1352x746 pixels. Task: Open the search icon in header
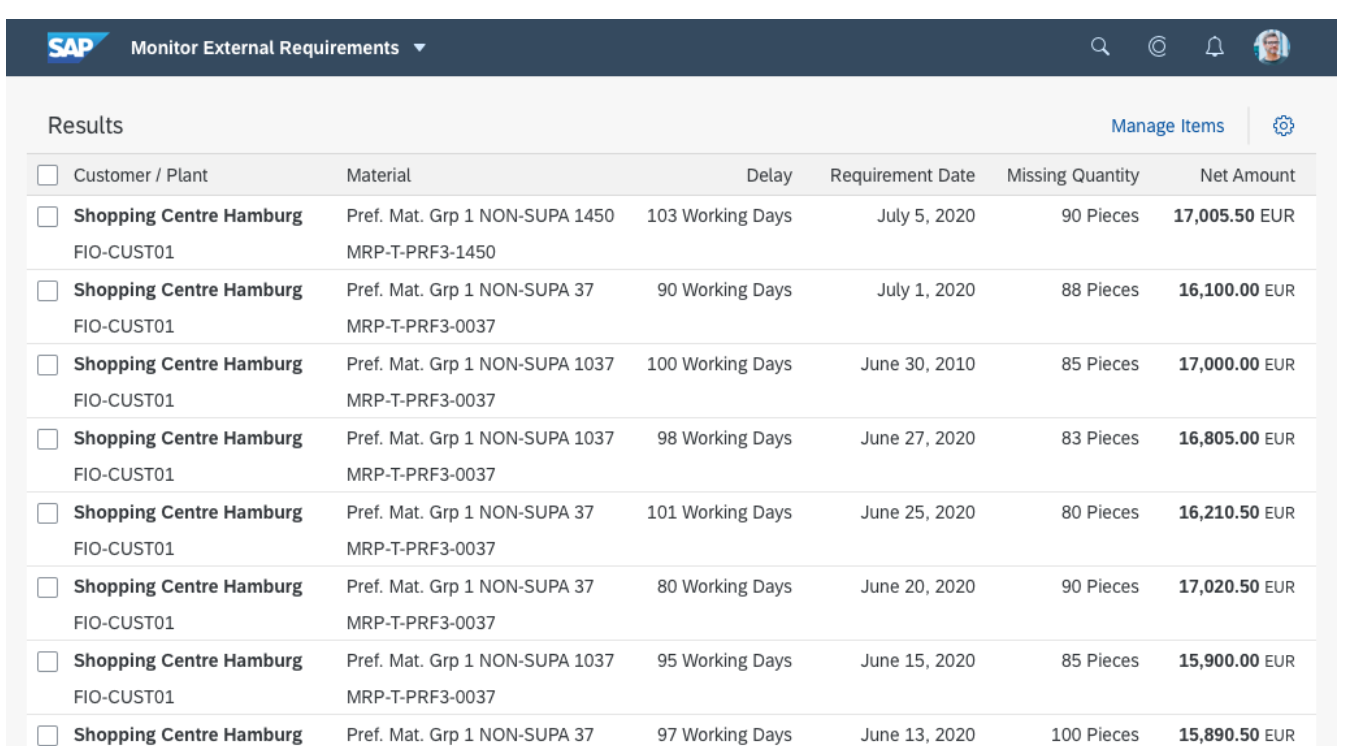[1100, 46]
